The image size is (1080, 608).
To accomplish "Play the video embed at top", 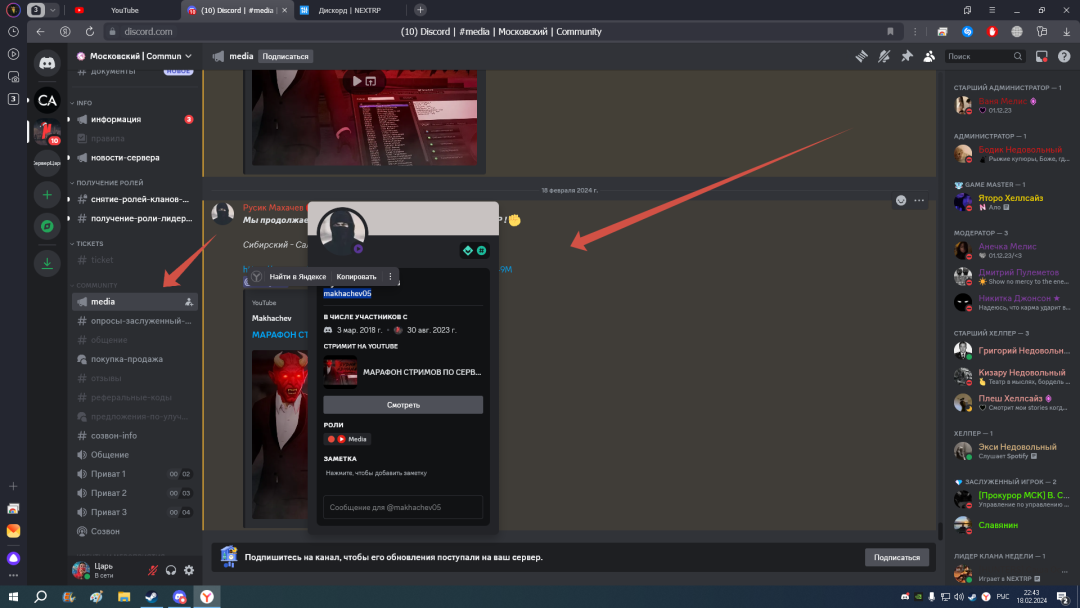I will pyautogui.click(x=357, y=81).
